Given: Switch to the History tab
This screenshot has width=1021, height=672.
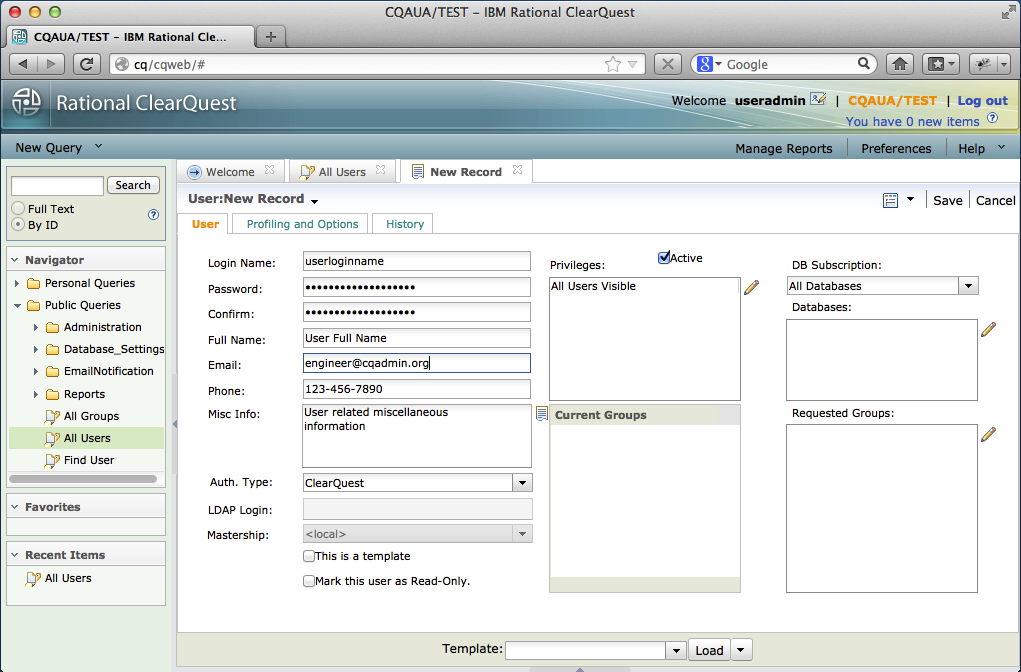Looking at the screenshot, I should click(x=404, y=224).
